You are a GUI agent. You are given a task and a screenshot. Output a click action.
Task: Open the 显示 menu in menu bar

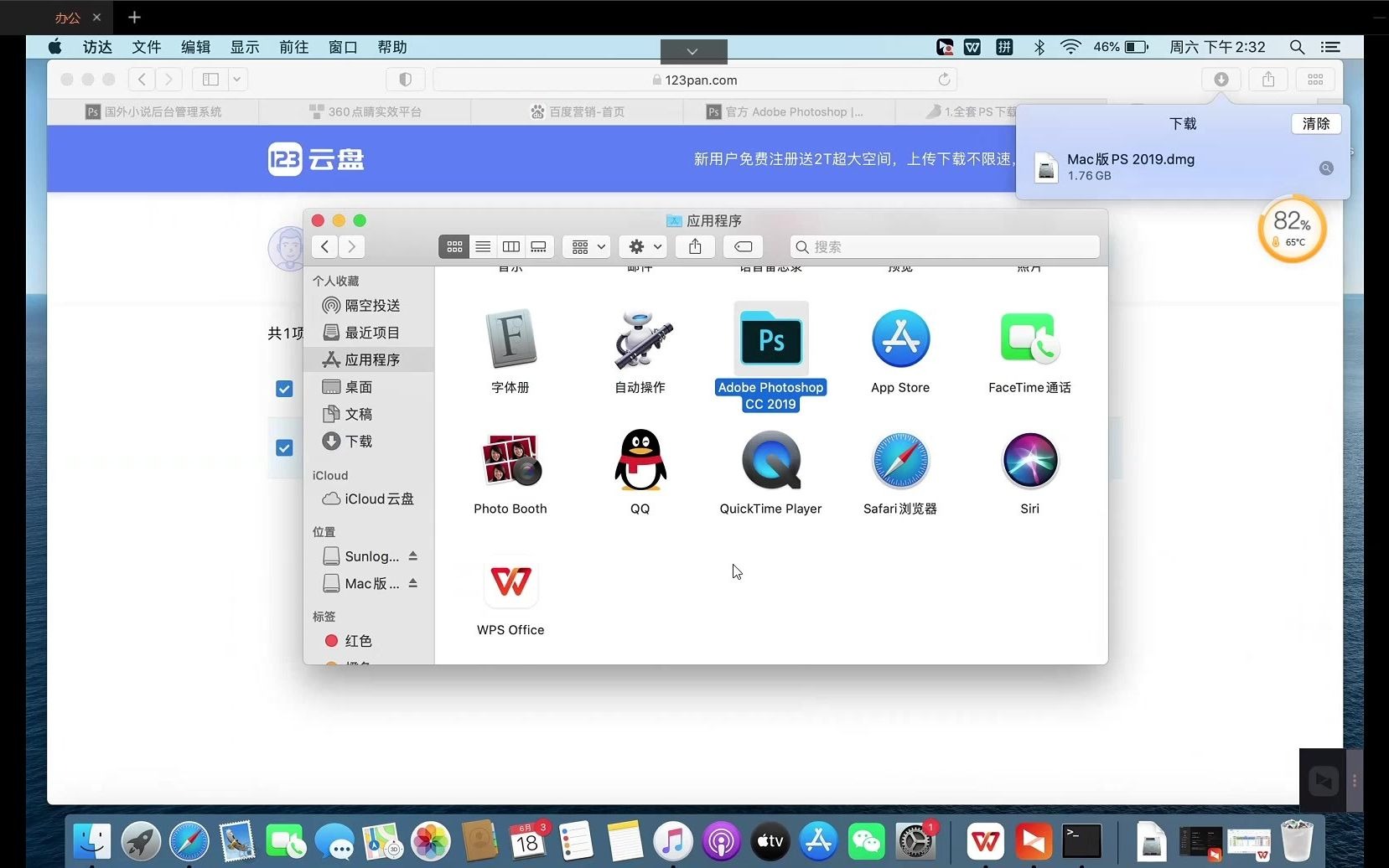(245, 47)
